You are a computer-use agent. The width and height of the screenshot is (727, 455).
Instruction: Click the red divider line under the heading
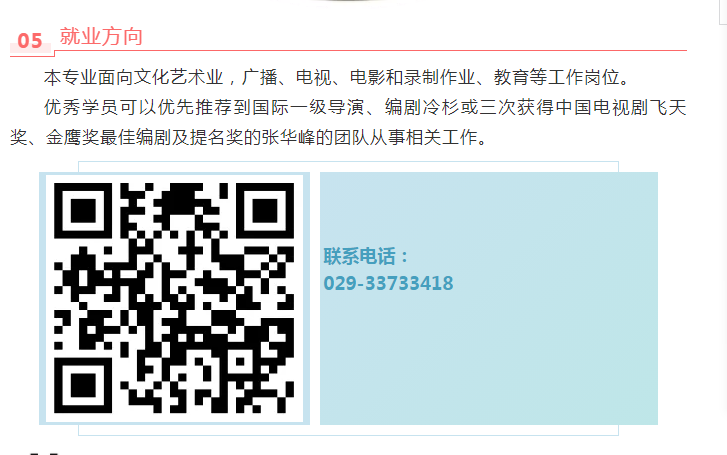(x=370, y=50)
